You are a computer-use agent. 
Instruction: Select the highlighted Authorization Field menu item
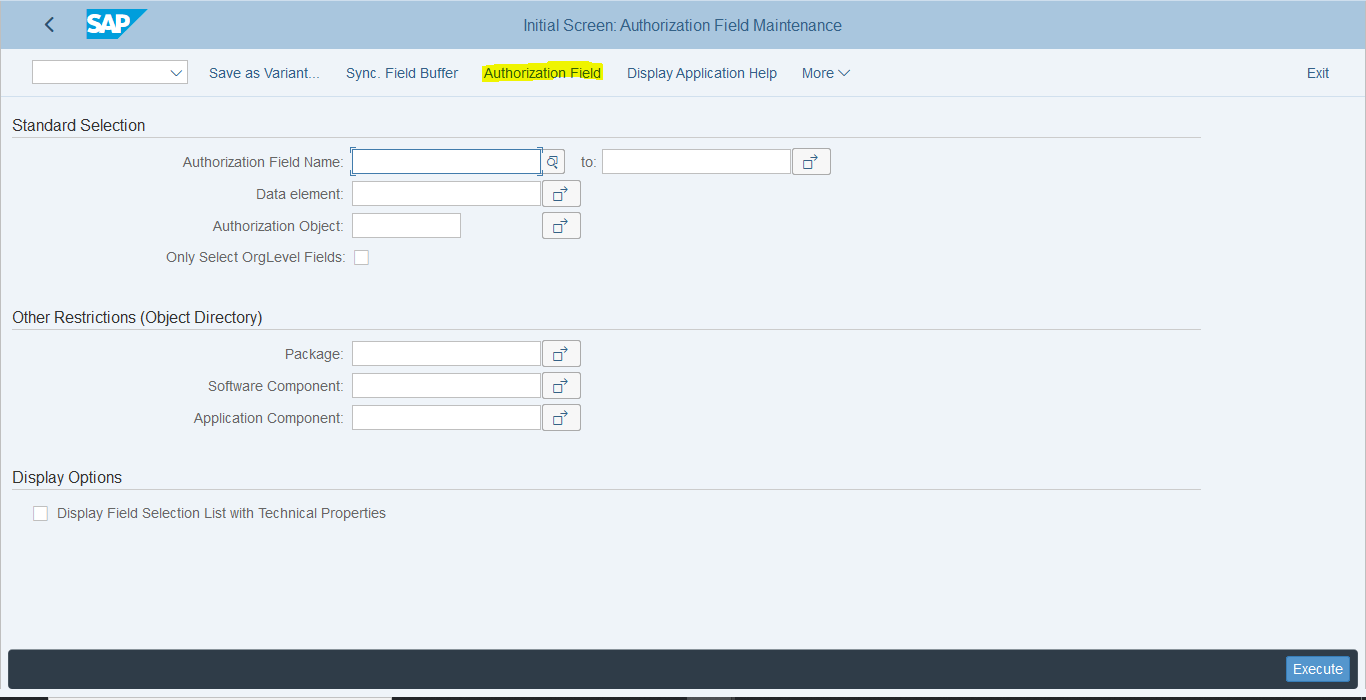pyautogui.click(x=541, y=72)
